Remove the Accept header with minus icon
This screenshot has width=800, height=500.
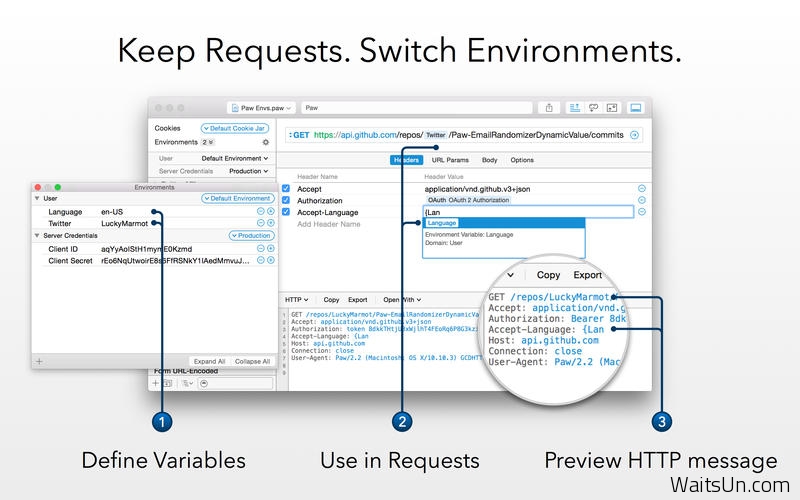642,189
